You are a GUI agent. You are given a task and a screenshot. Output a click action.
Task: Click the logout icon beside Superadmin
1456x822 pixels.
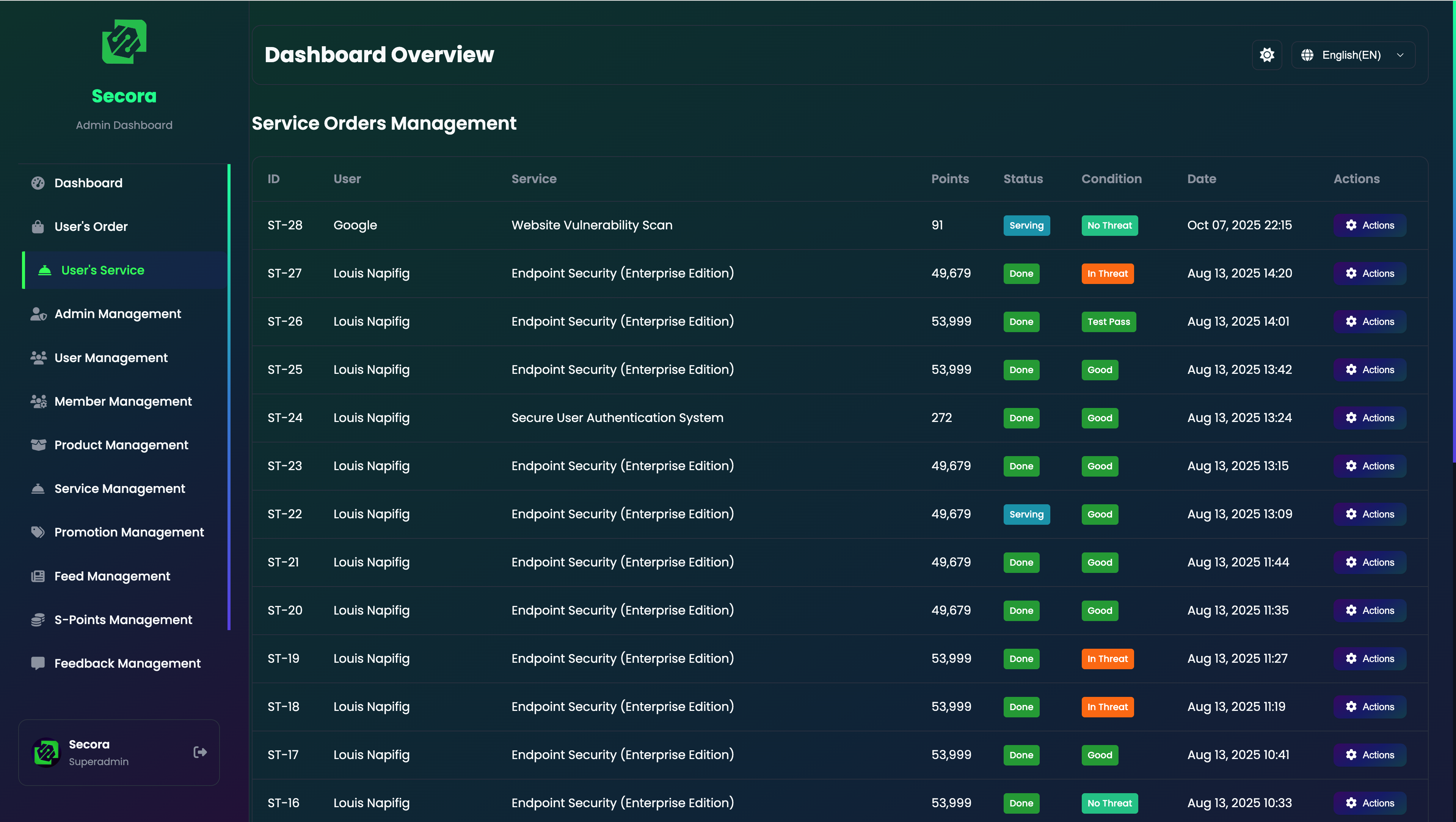tap(200, 752)
